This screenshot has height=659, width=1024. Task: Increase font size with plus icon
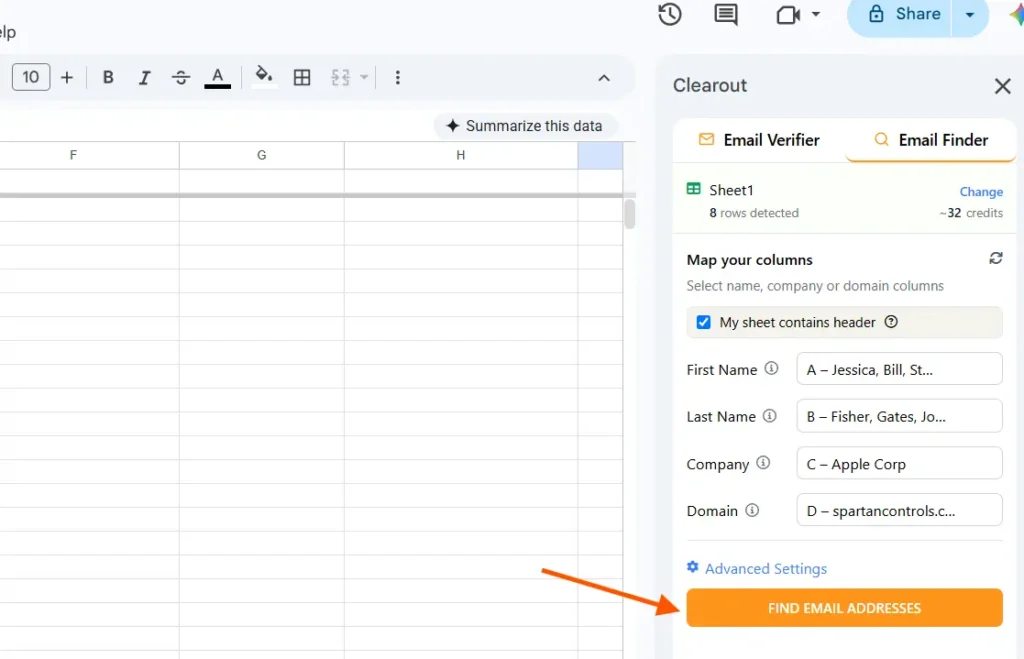[x=67, y=78]
